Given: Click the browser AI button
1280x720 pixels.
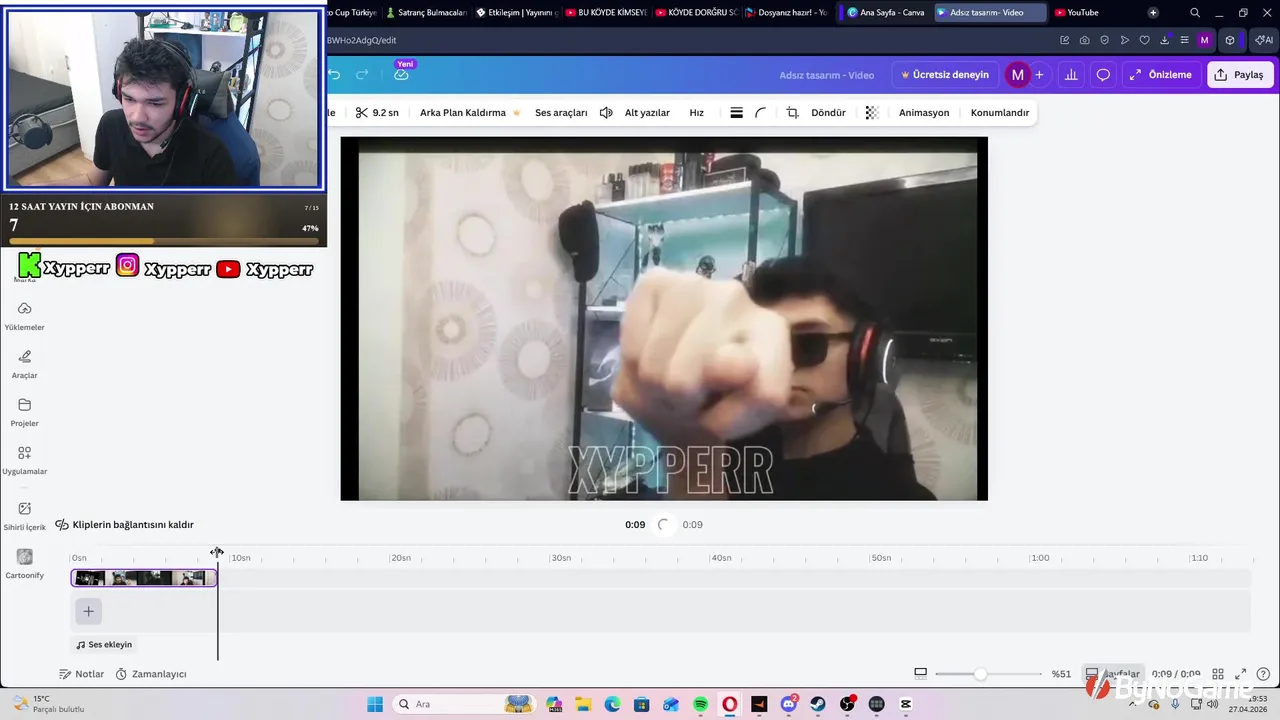Looking at the screenshot, I should 1263,40.
